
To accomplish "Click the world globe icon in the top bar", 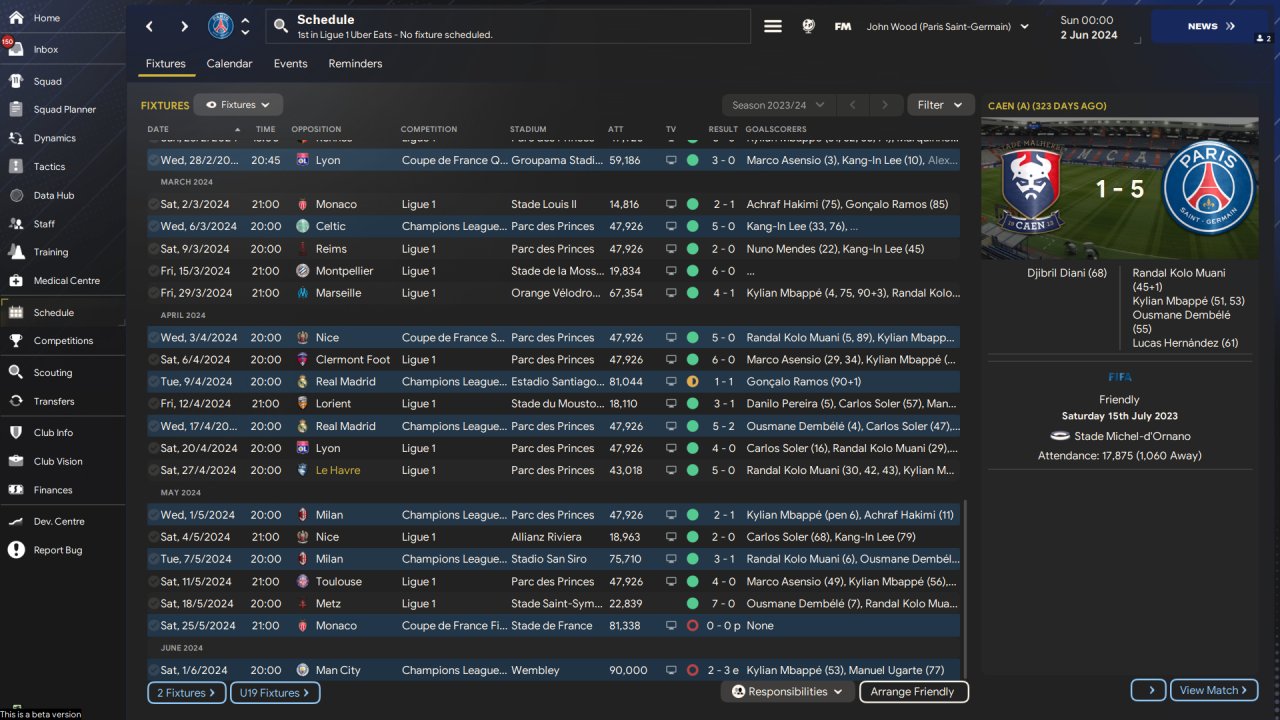I will tap(808, 26).
